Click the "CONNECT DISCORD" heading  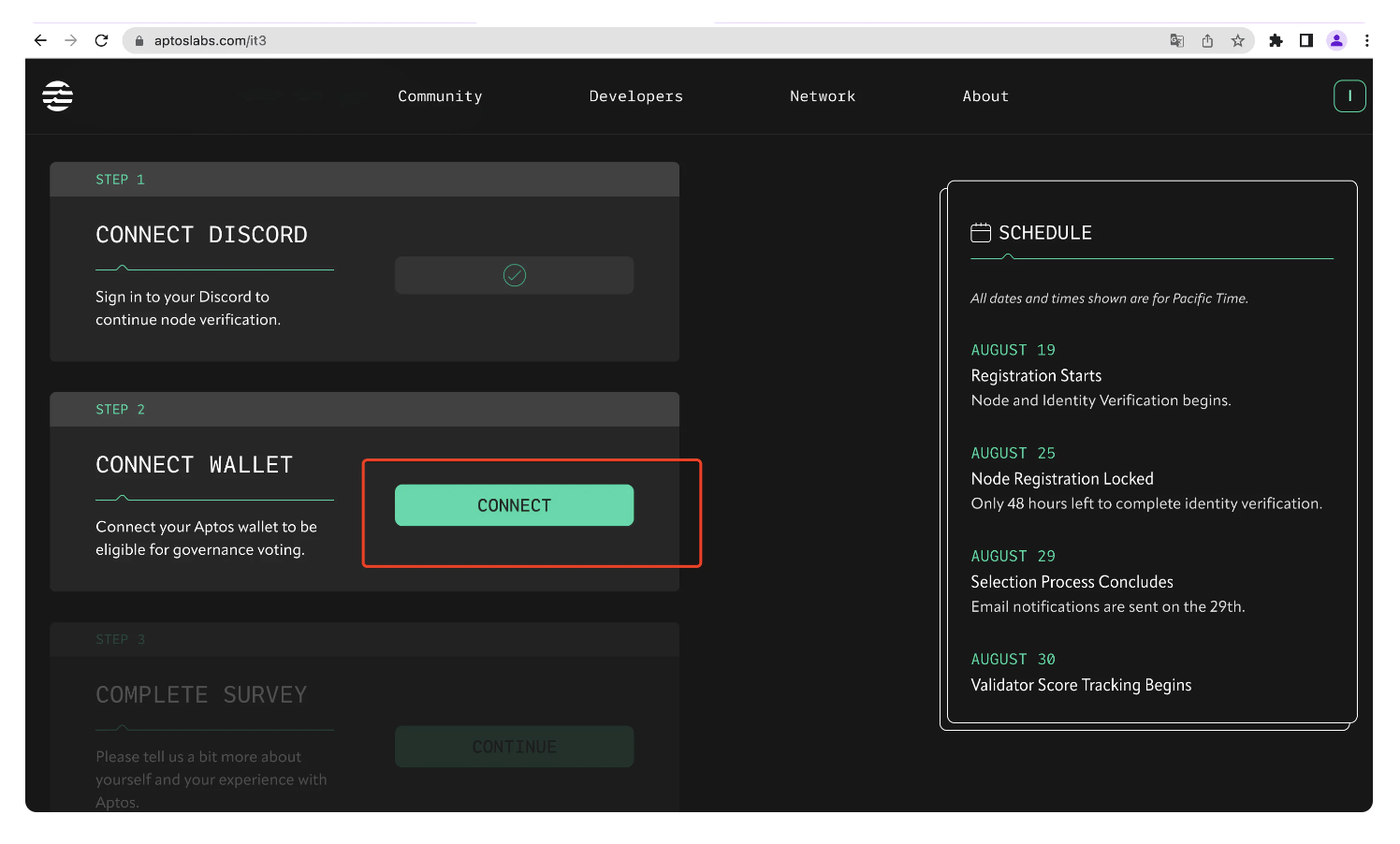coord(201,235)
